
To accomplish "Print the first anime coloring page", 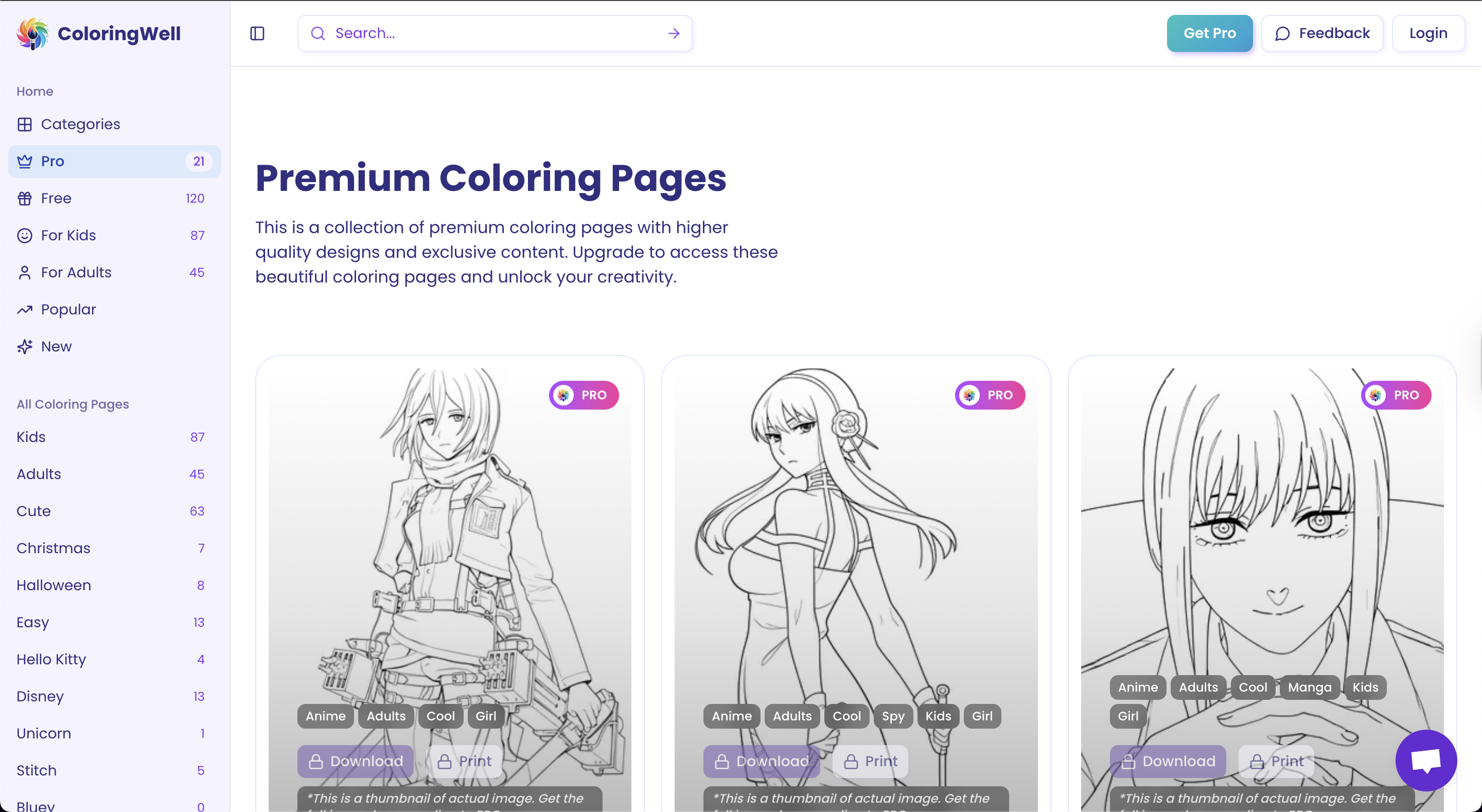I will 464,762.
